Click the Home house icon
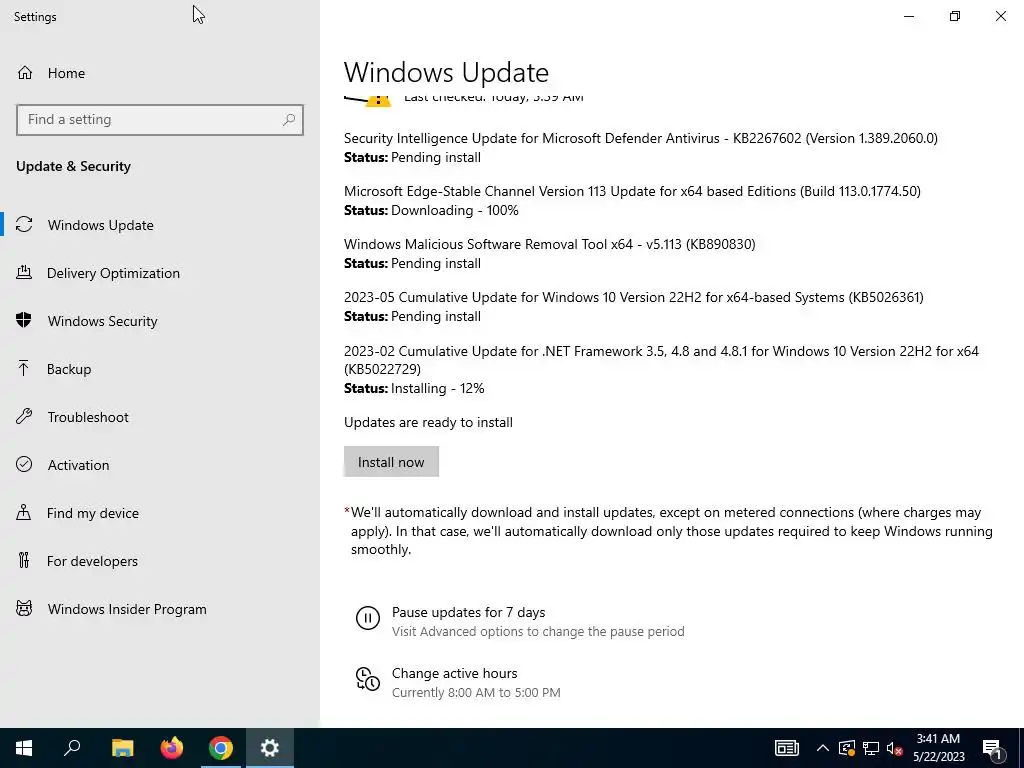The height and width of the screenshot is (768, 1024). (25, 72)
